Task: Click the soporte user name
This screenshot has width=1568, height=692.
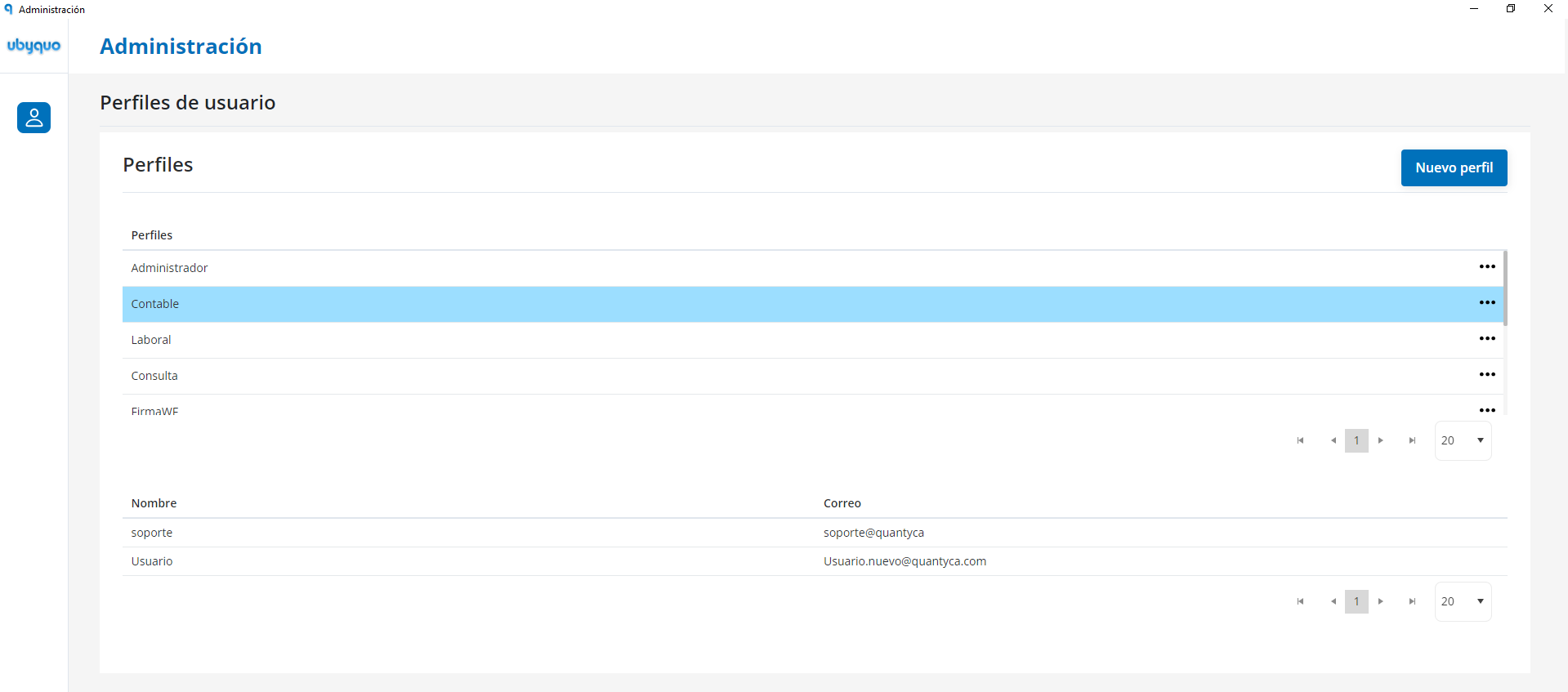Action: tap(152, 533)
